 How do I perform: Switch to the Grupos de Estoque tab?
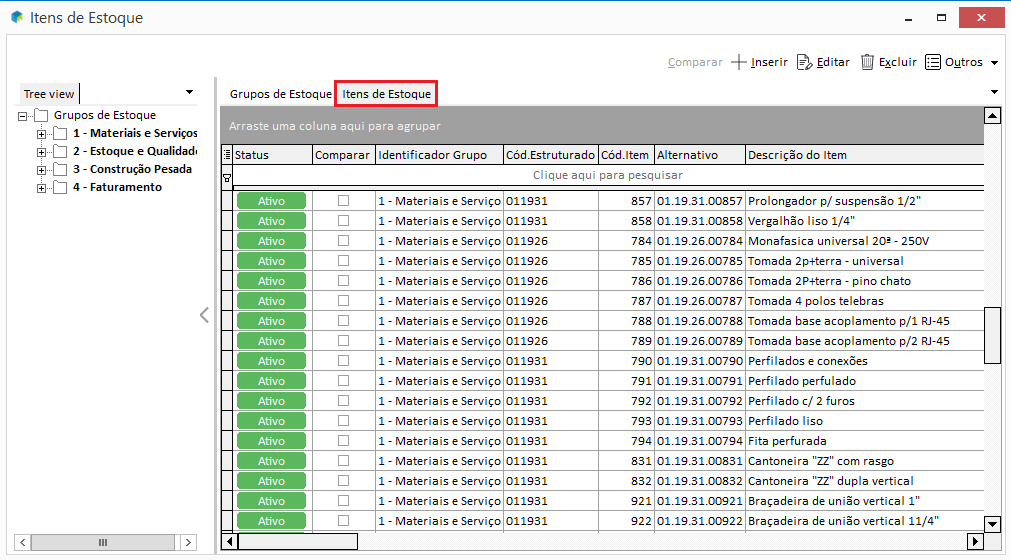280,94
